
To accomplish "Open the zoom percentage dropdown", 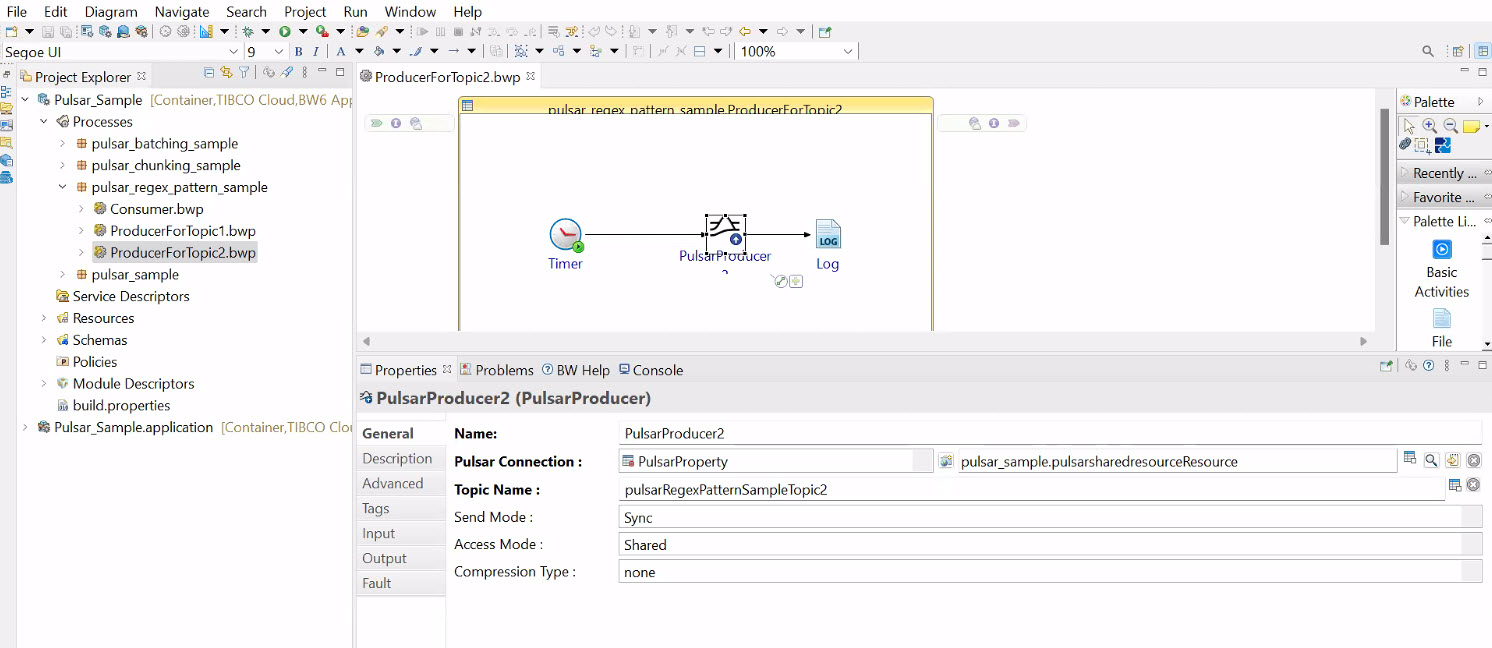I will [848, 52].
